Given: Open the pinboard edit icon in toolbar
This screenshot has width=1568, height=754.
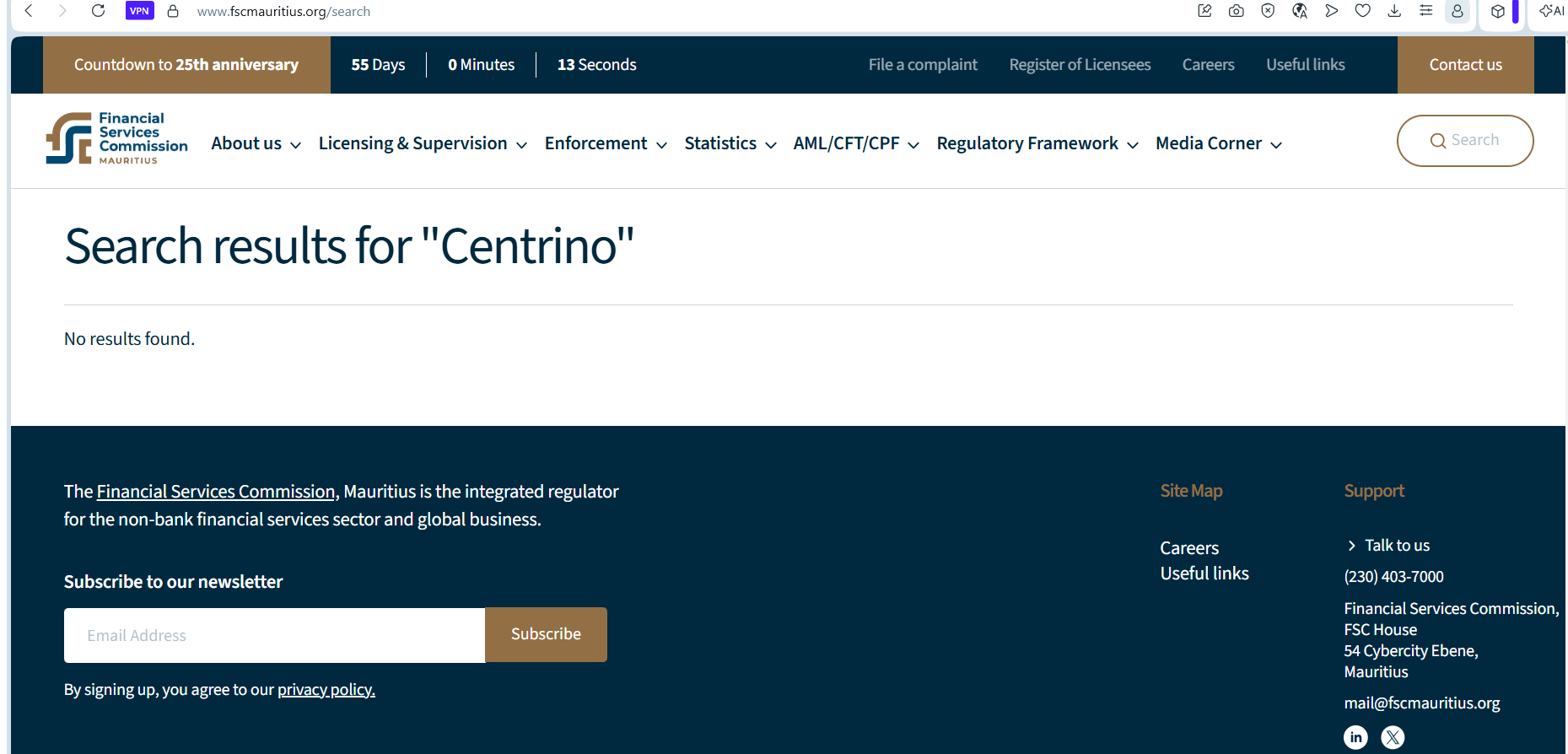Looking at the screenshot, I should pyautogui.click(x=1204, y=11).
